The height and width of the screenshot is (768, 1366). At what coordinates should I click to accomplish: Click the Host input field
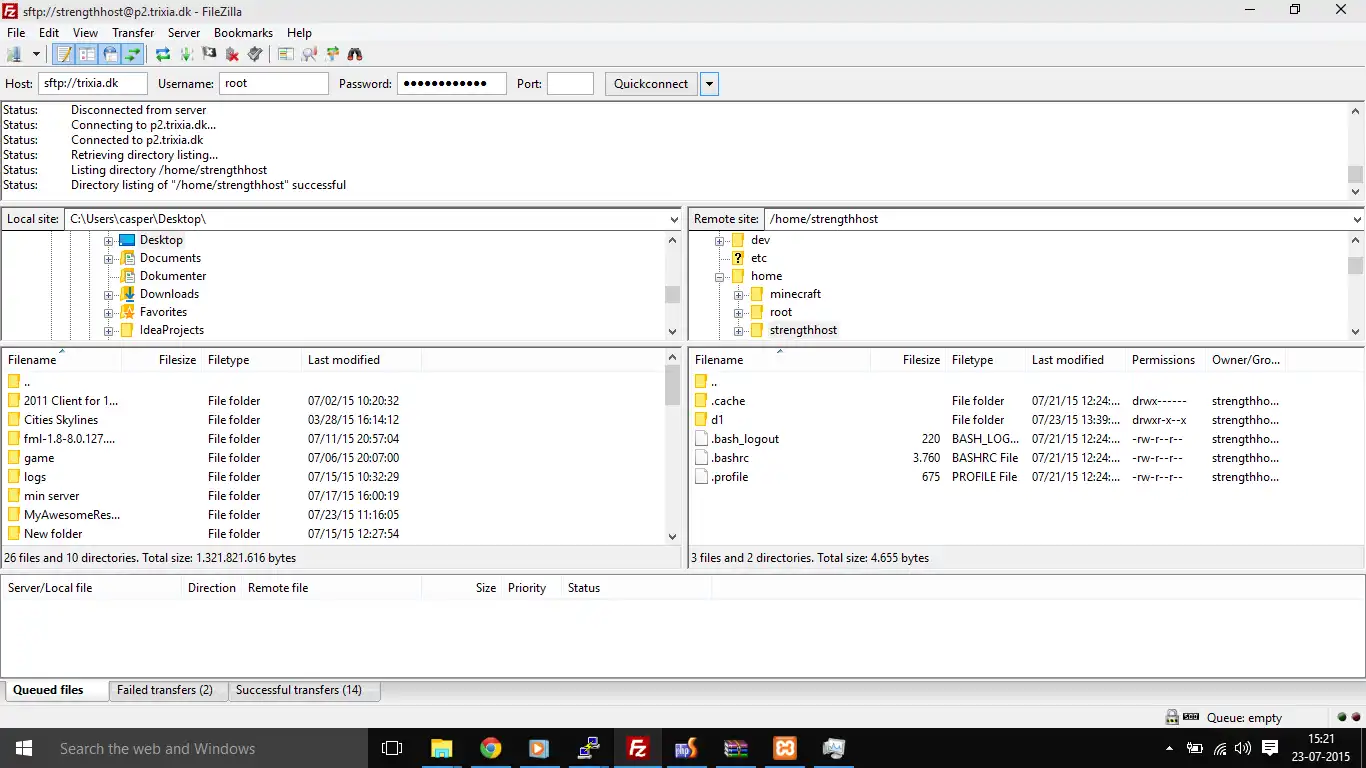click(93, 84)
